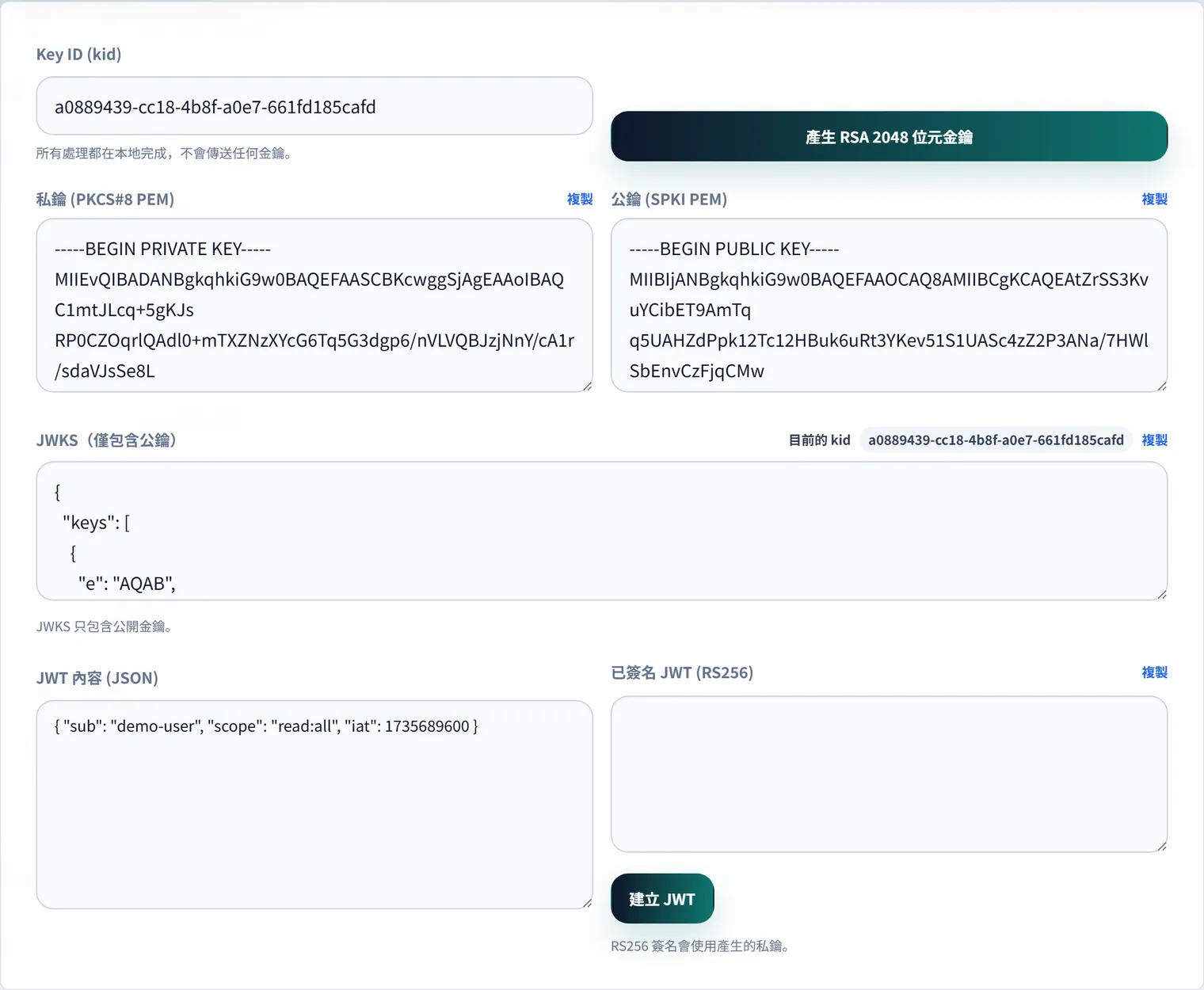Click the "e": "AQAB" line in JWKS
The image size is (1204, 990).
(127, 584)
